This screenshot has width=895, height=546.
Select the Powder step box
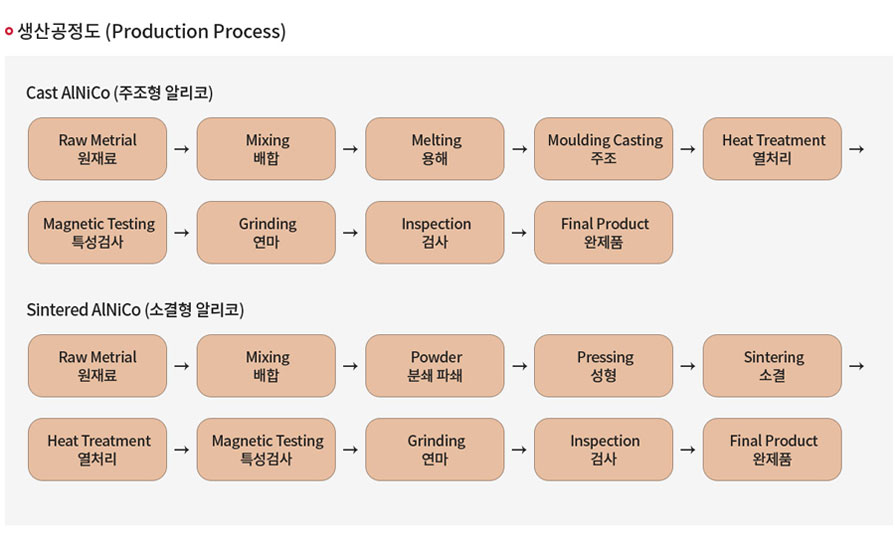pos(434,366)
